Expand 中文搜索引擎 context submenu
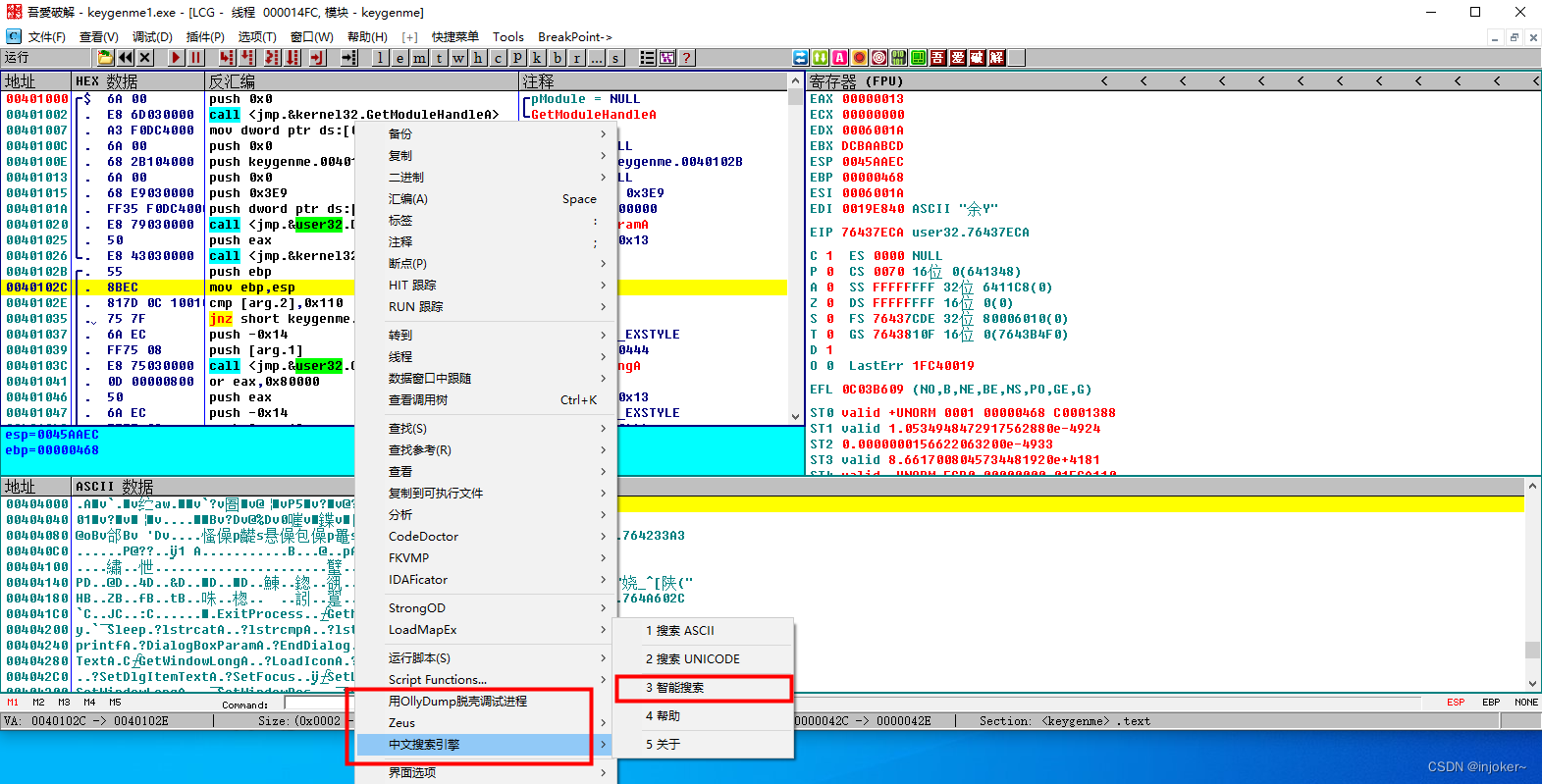The width and height of the screenshot is (1542, 784). [x=484, y=745]
